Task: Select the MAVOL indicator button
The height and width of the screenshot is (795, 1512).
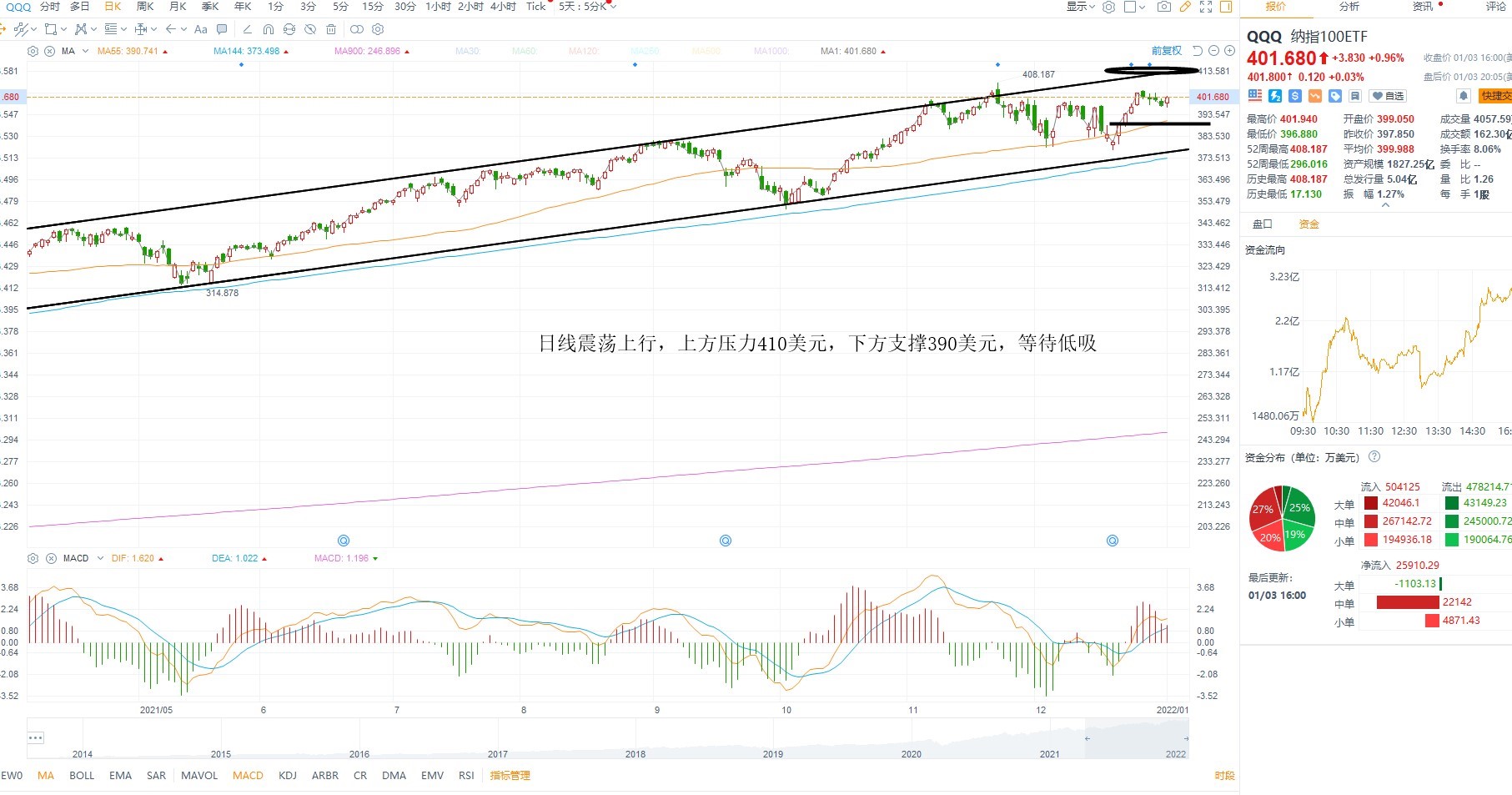Action: coord(199,776)
